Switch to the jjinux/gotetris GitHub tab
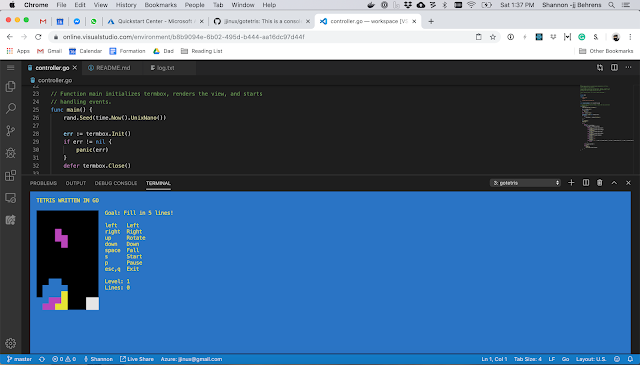Screen dimensions: 640x365 point(262,21)
